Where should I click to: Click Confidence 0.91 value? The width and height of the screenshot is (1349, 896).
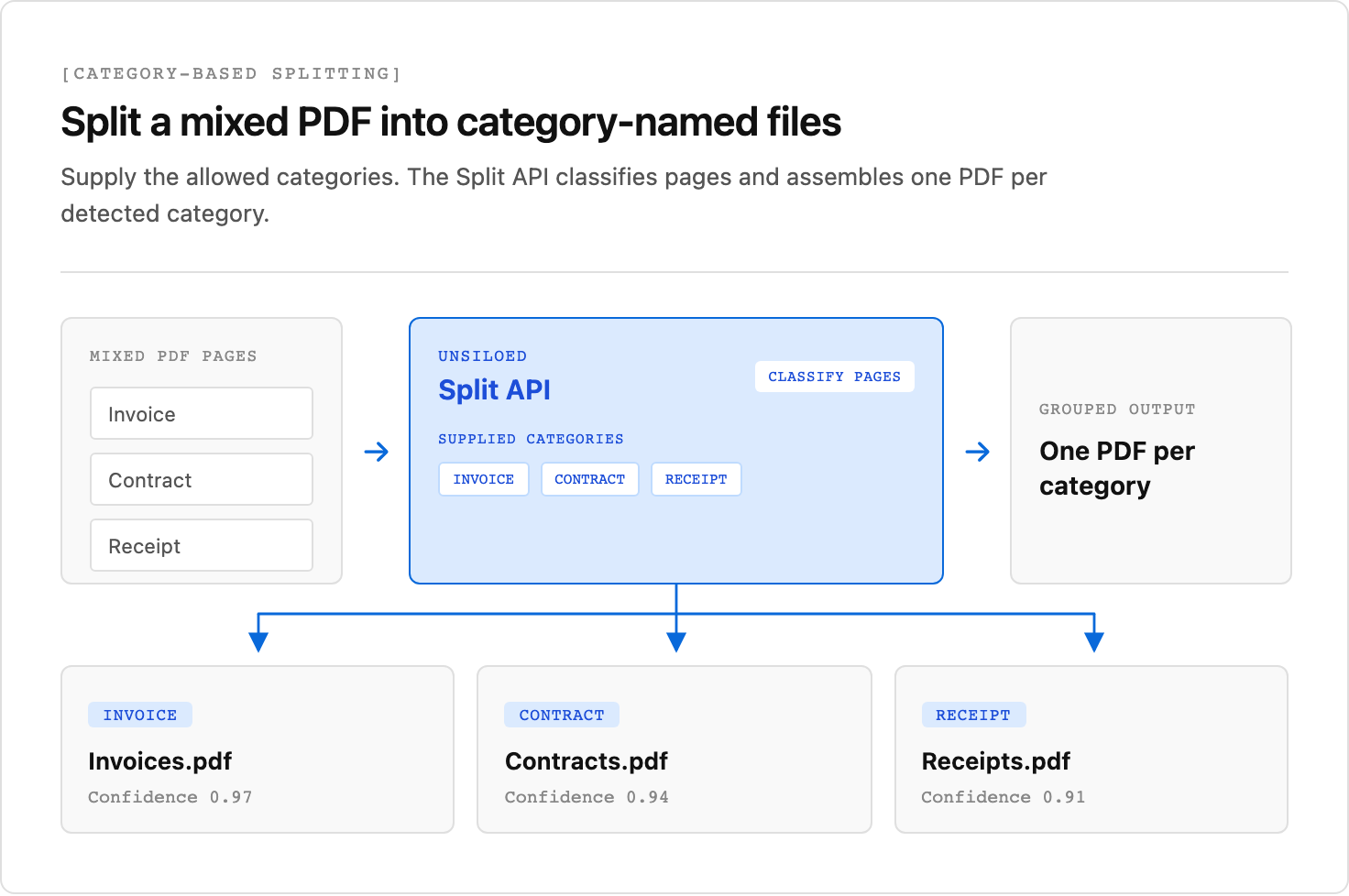[1003, 797]
